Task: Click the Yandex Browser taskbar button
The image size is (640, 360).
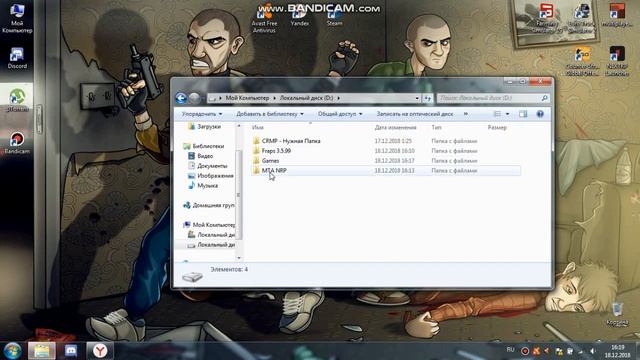Action: (100, 351)
